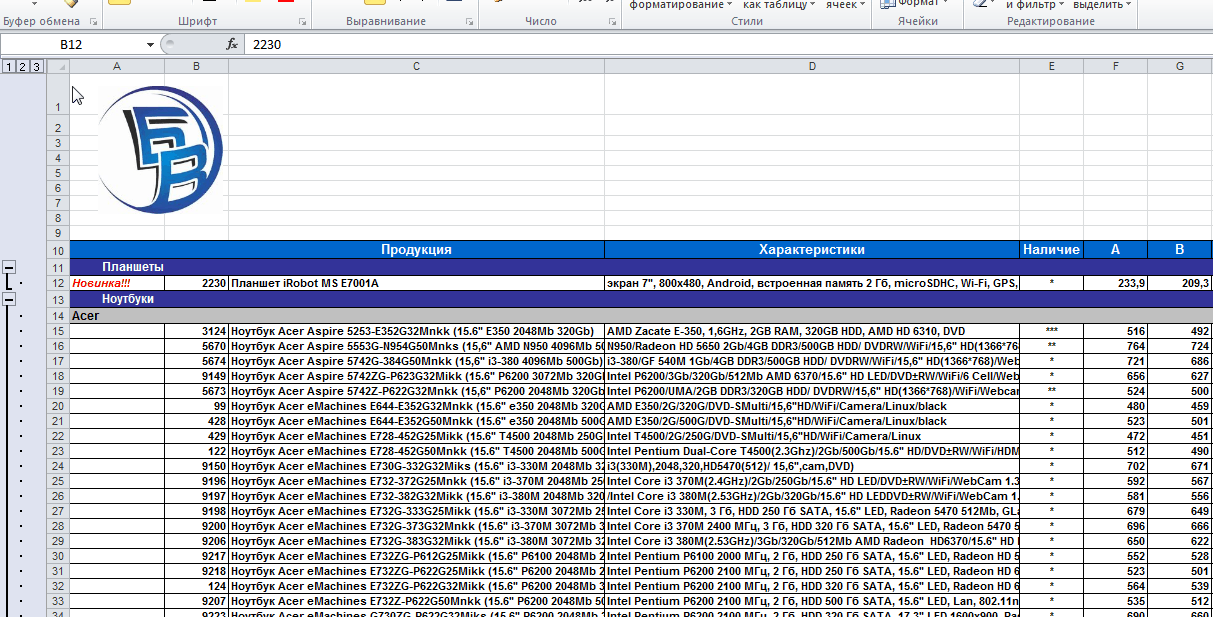Show outline level 3

tap(37, 67)
